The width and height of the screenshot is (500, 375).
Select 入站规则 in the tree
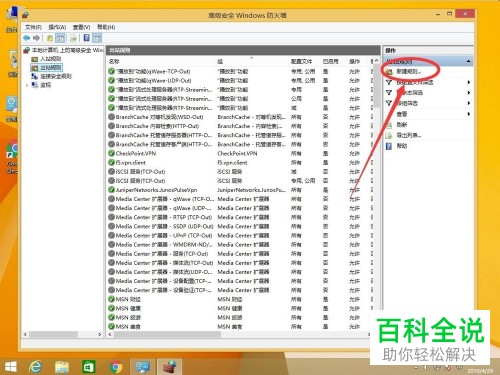pos(51,59)
